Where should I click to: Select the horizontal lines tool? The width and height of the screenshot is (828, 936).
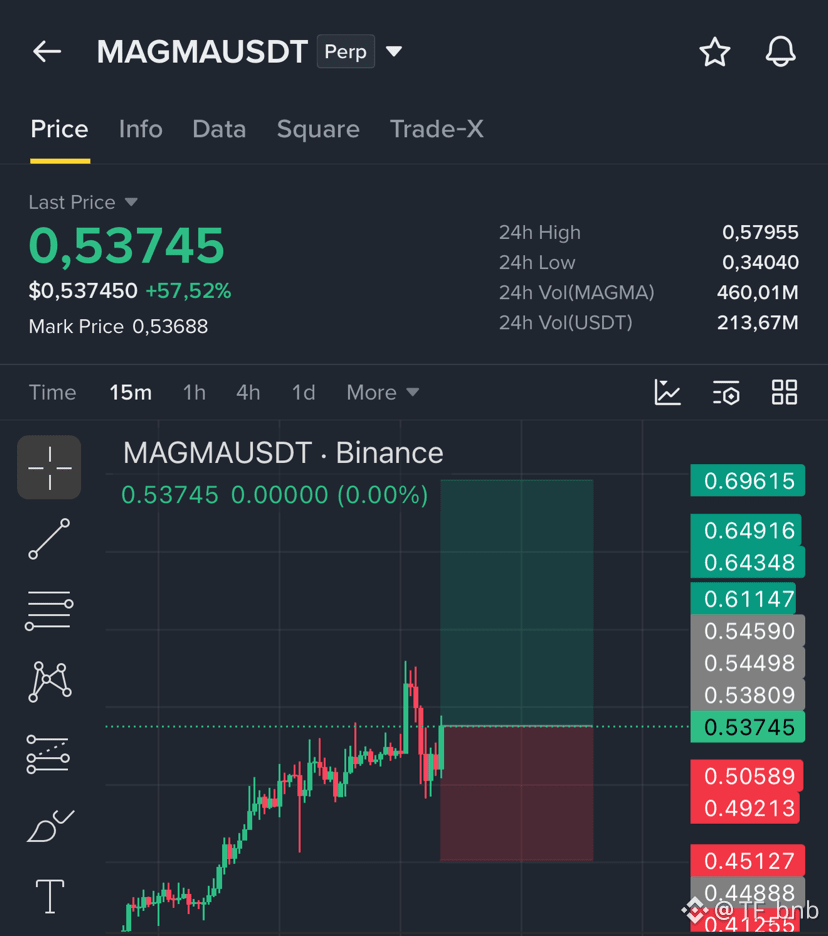coord(49,610)
